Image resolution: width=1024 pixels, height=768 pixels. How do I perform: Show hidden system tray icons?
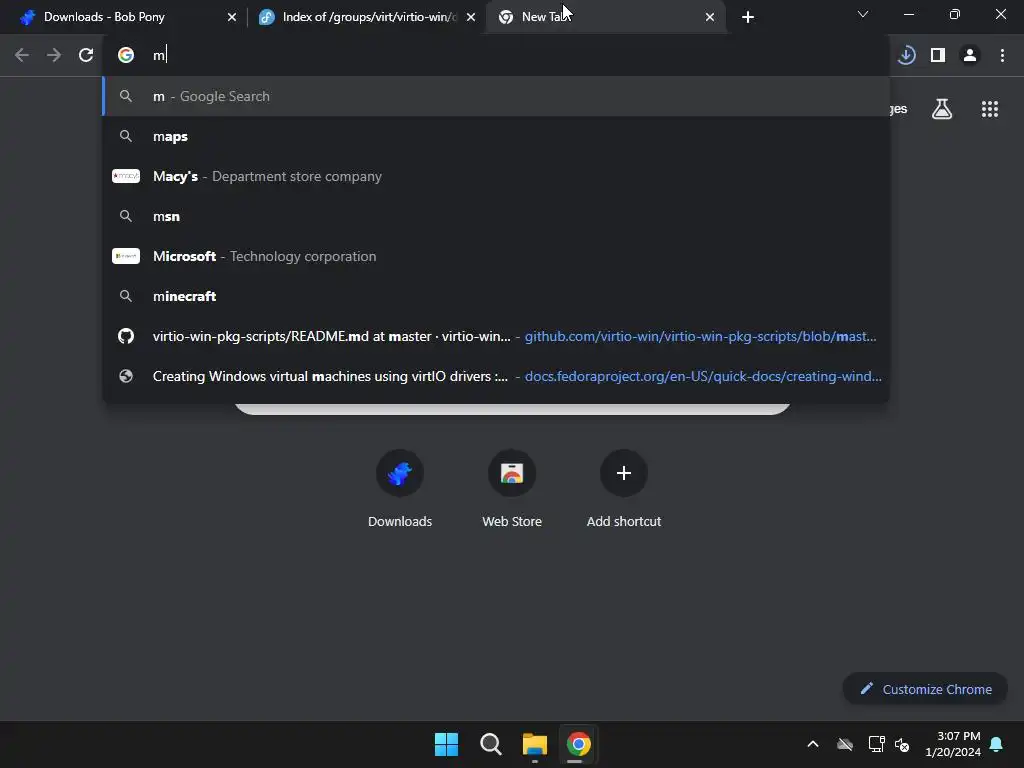(813, 744)
